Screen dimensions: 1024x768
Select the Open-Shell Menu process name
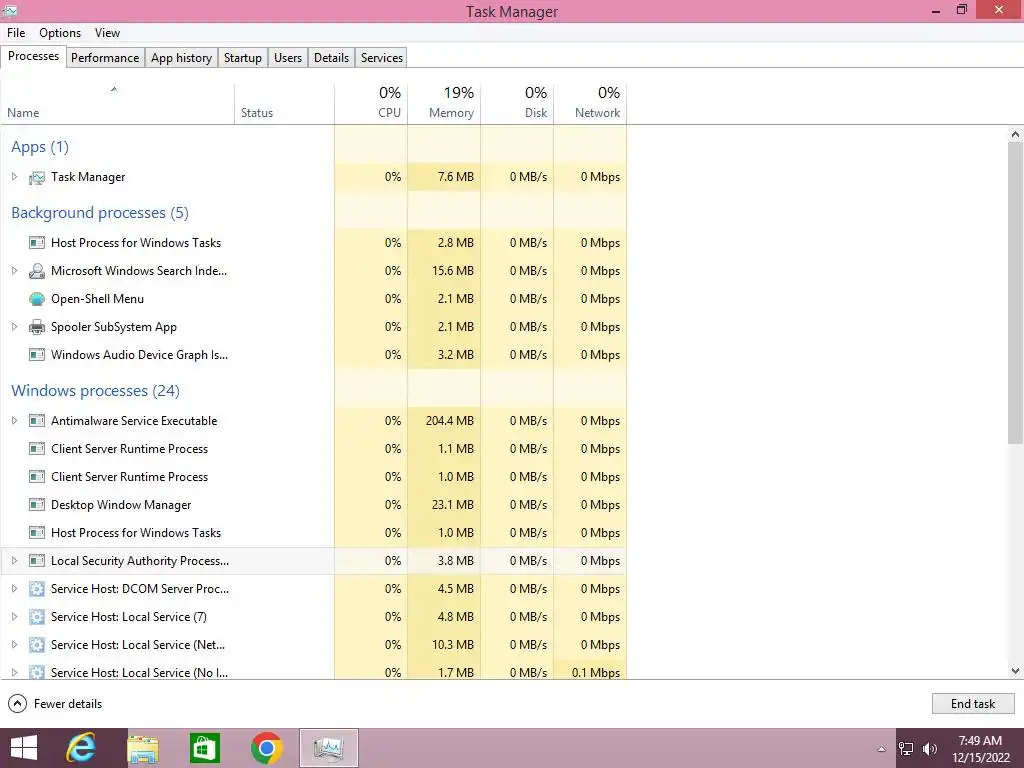point(97,299)
